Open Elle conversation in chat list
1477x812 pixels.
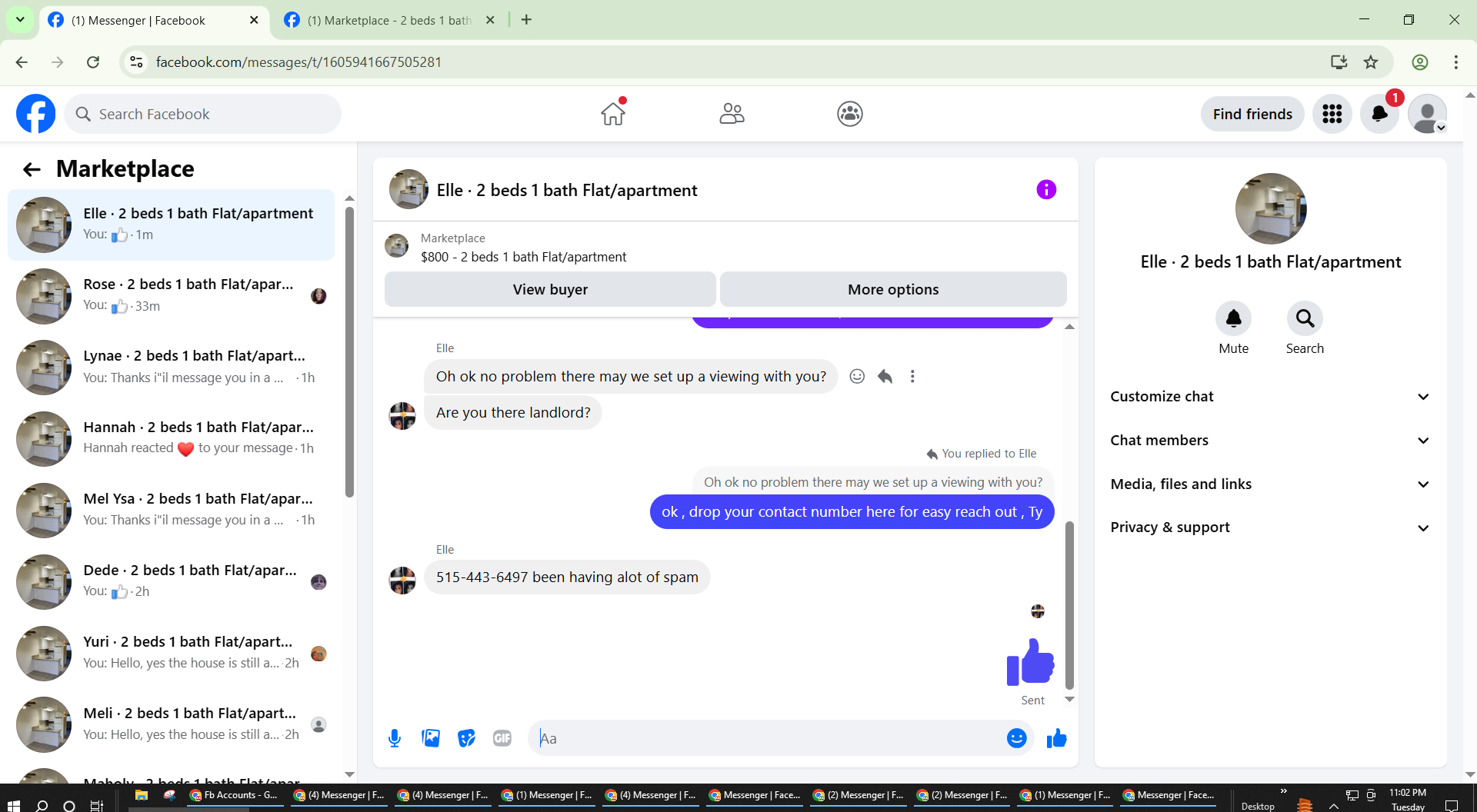171,225
